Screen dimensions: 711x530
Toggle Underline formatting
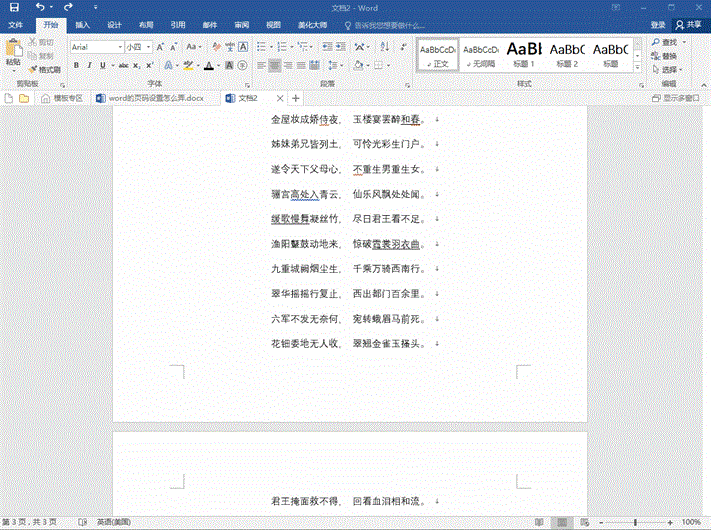[103, 65]
